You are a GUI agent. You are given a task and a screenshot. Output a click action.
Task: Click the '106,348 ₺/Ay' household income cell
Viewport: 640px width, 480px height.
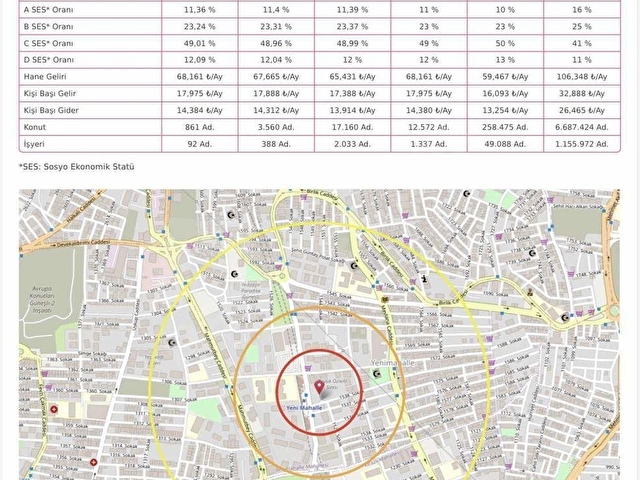click(582, 77)
